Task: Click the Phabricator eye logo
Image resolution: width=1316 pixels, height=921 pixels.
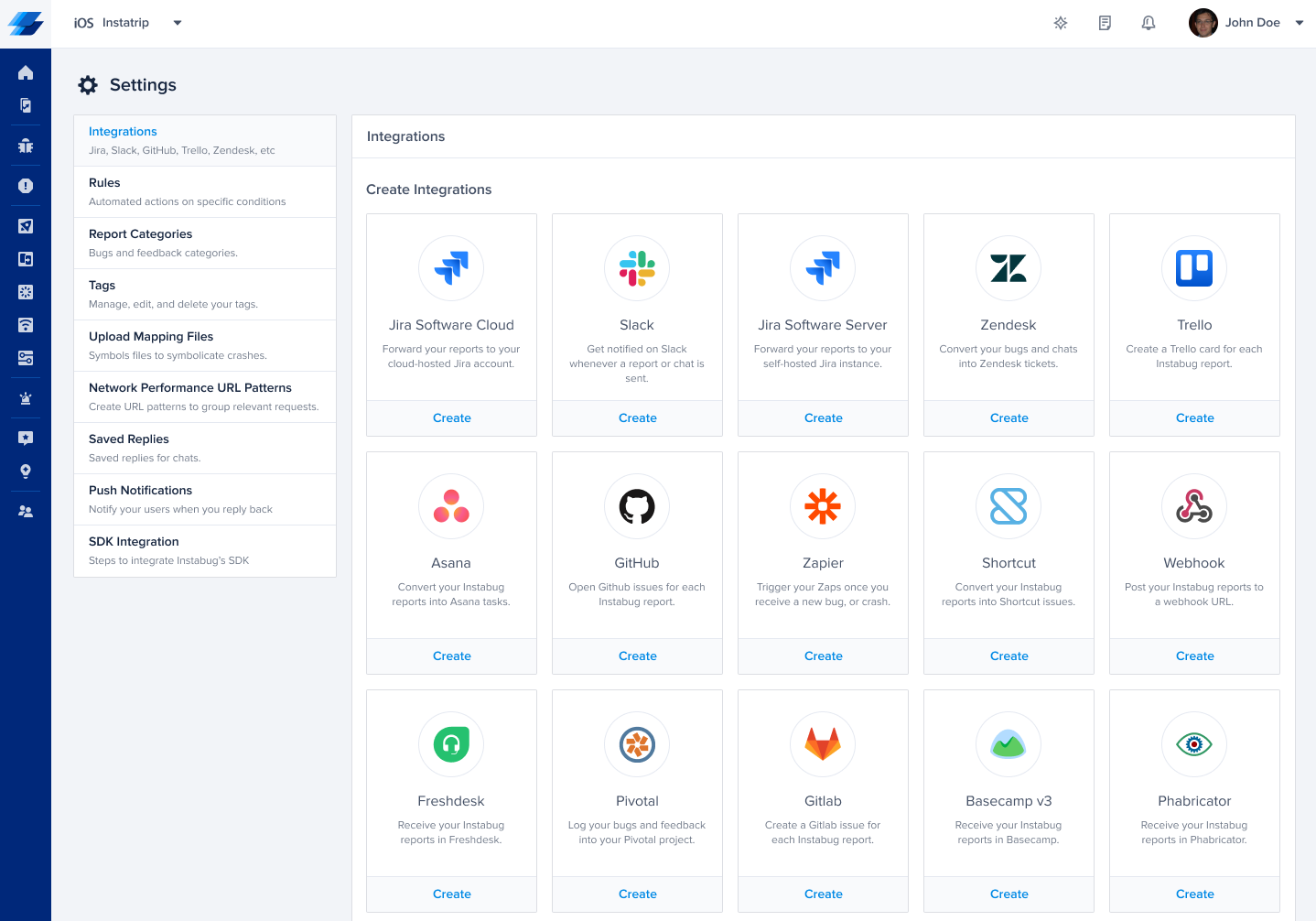Action: tap(1194, 744)
